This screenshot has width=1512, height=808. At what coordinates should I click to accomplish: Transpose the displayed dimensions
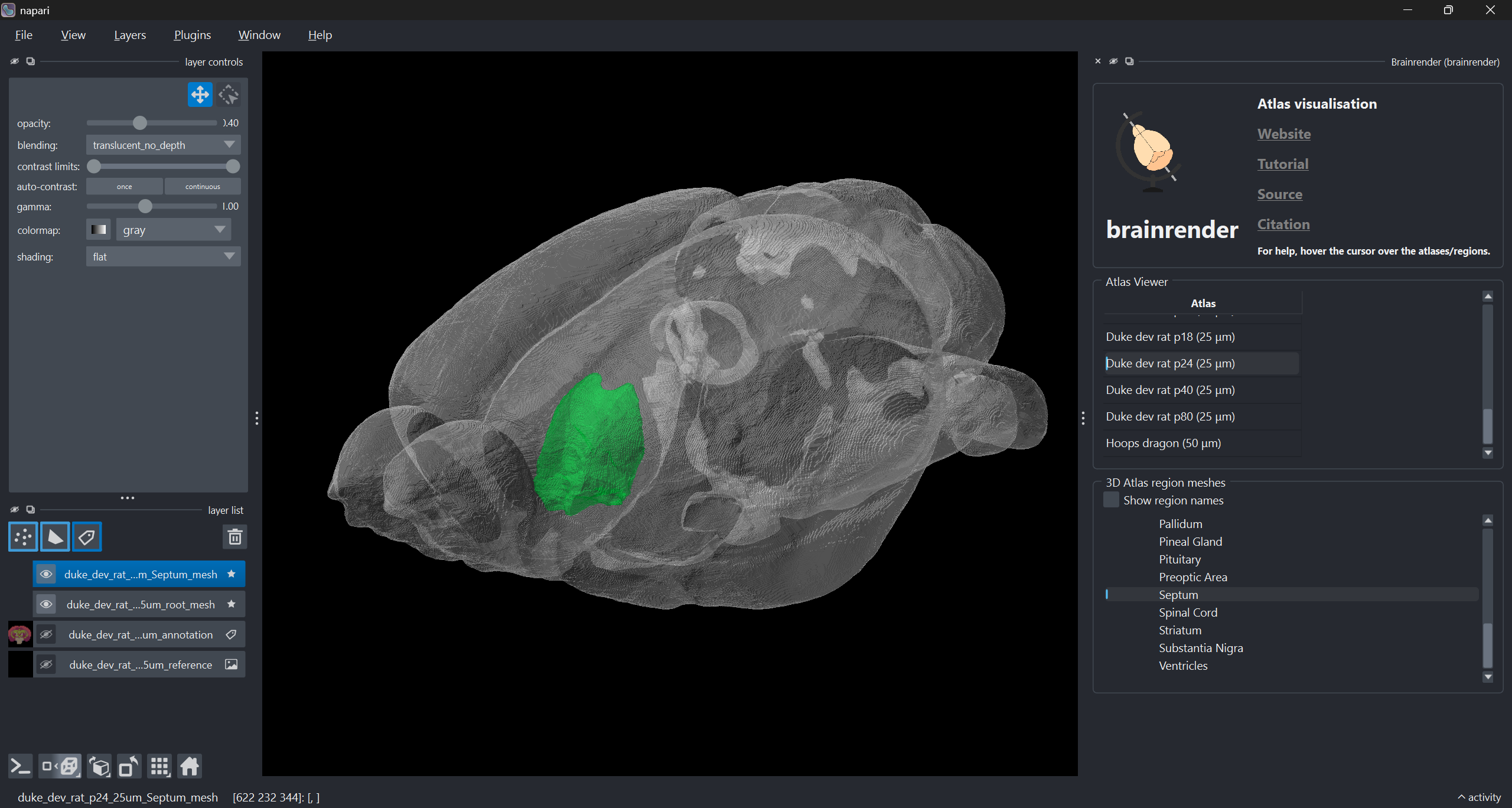click(129, 767)
